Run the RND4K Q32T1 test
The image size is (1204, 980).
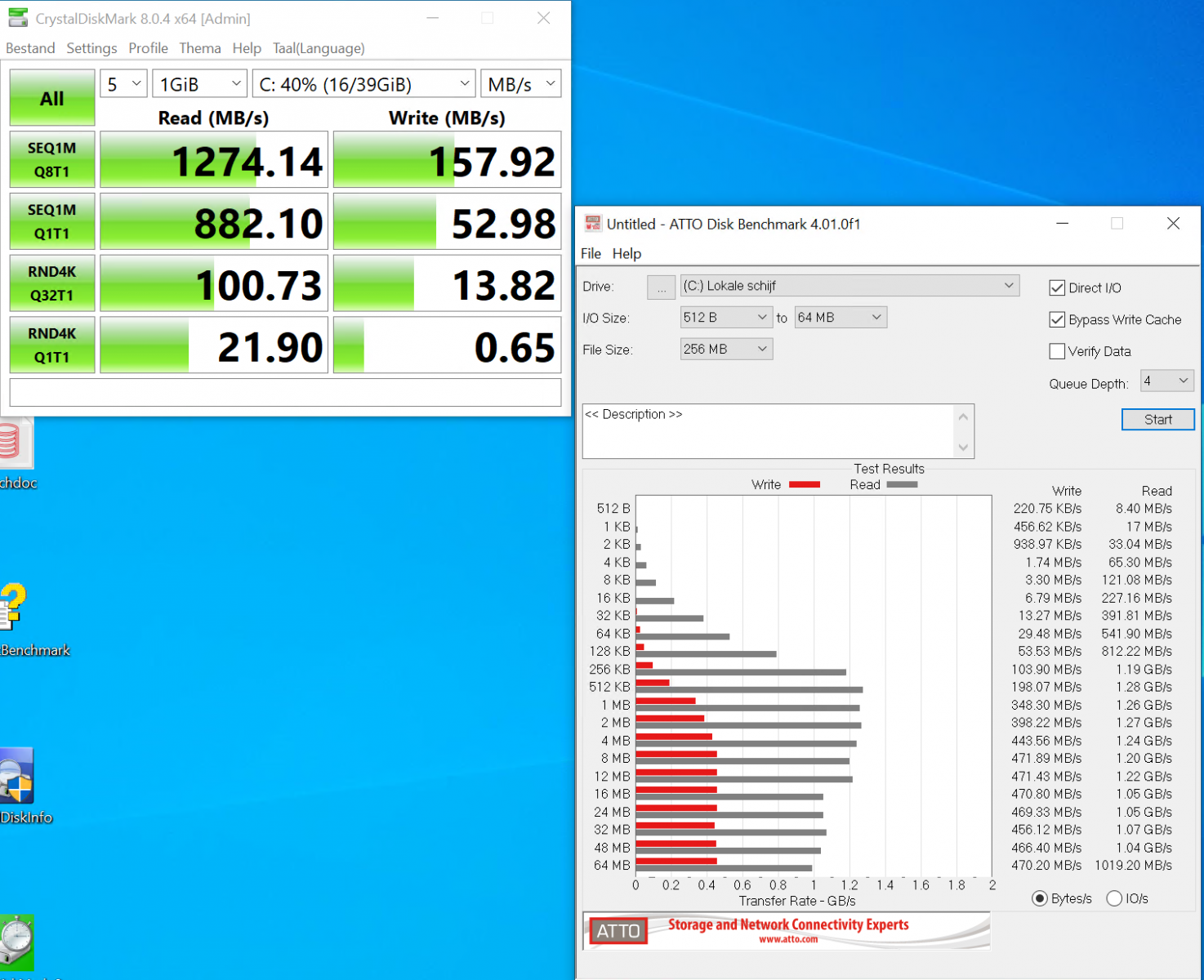(x=52, y=283)
